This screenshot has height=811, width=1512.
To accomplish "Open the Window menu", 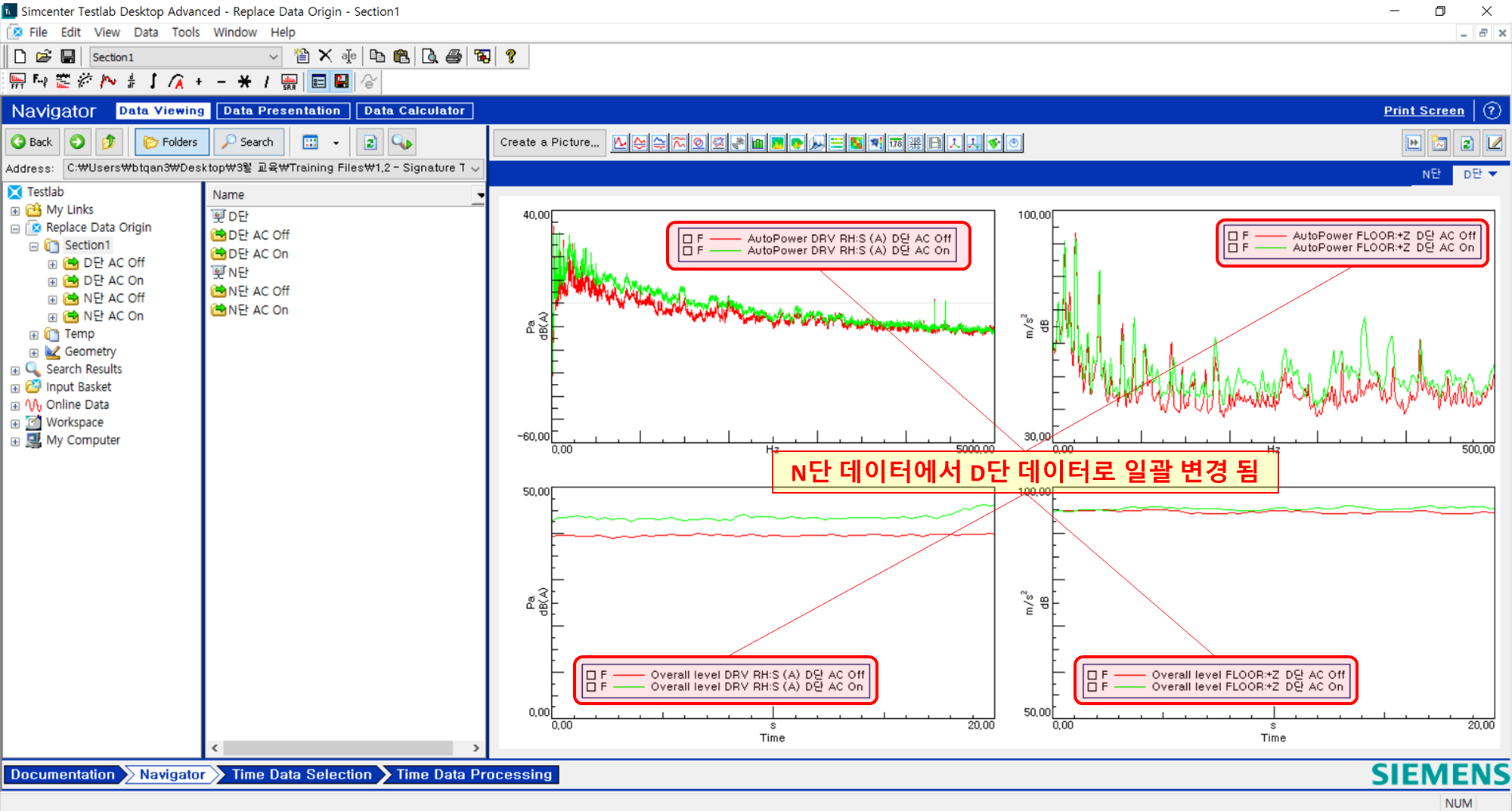I will [x=235, y=33].
